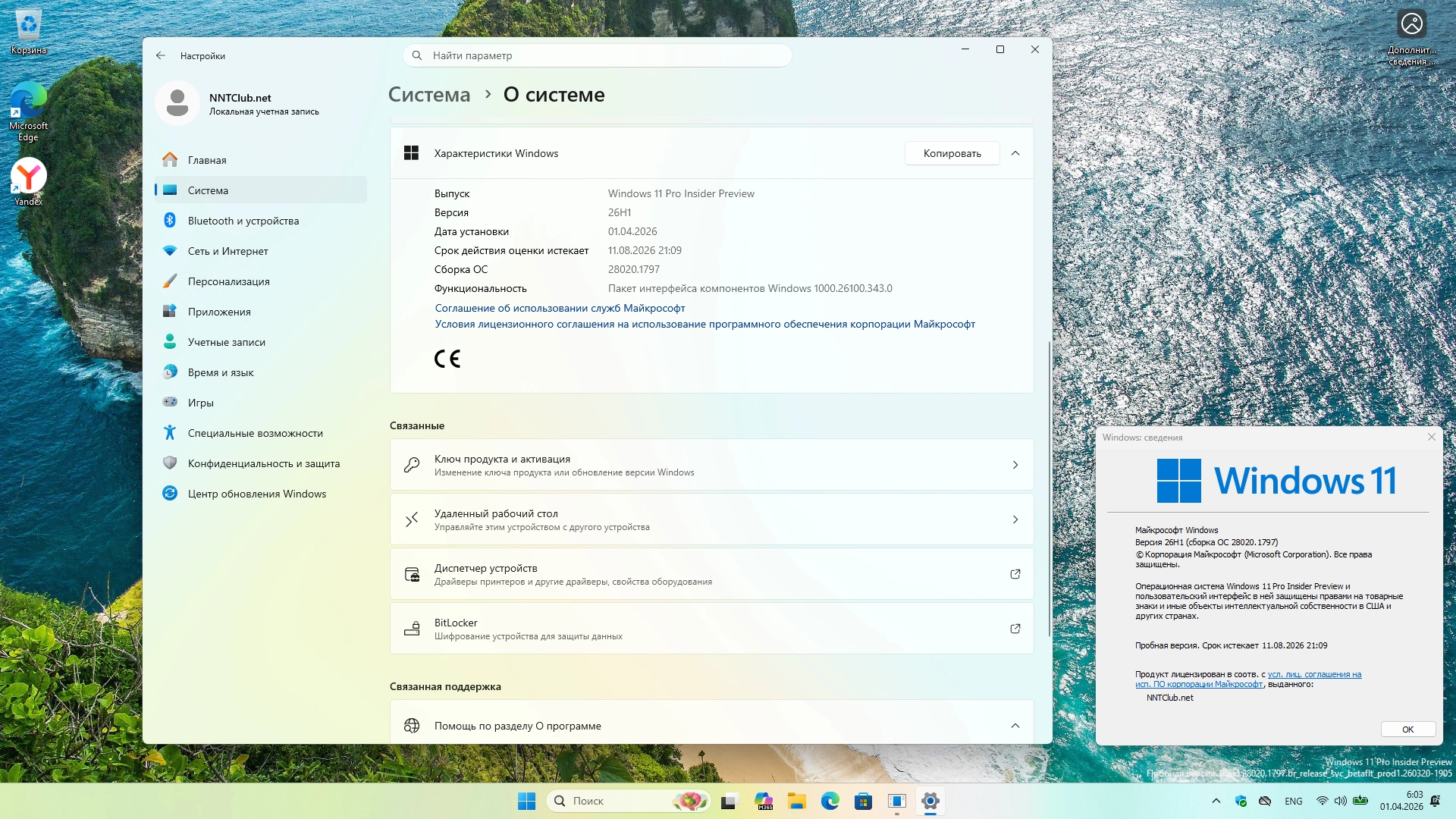Screen dimensions: 1456x819
Task: Collapse Характеристики Windows section
Action: tap(1015, 153)
